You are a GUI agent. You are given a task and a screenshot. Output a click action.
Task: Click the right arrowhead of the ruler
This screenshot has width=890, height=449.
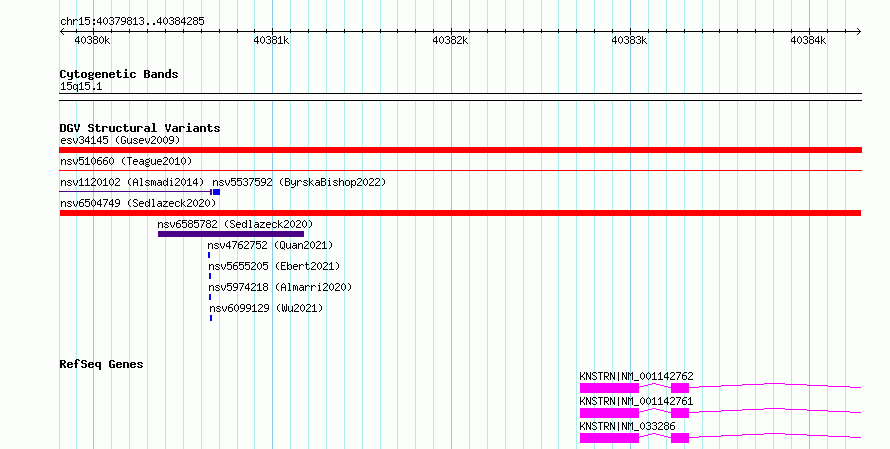click(859, 32)
